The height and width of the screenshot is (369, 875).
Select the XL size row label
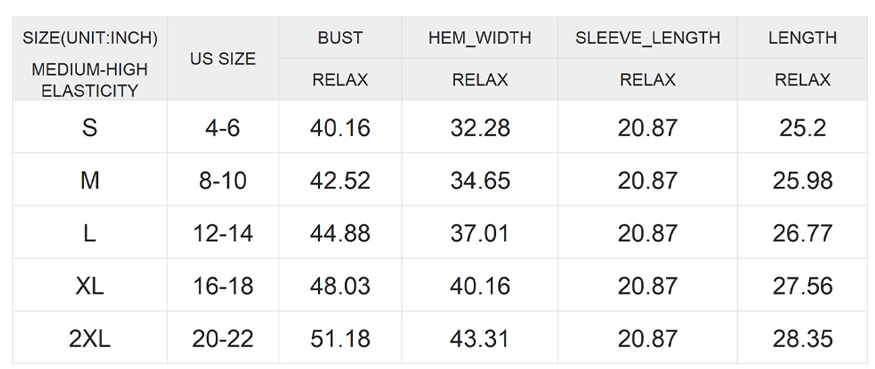coord(89,286)
